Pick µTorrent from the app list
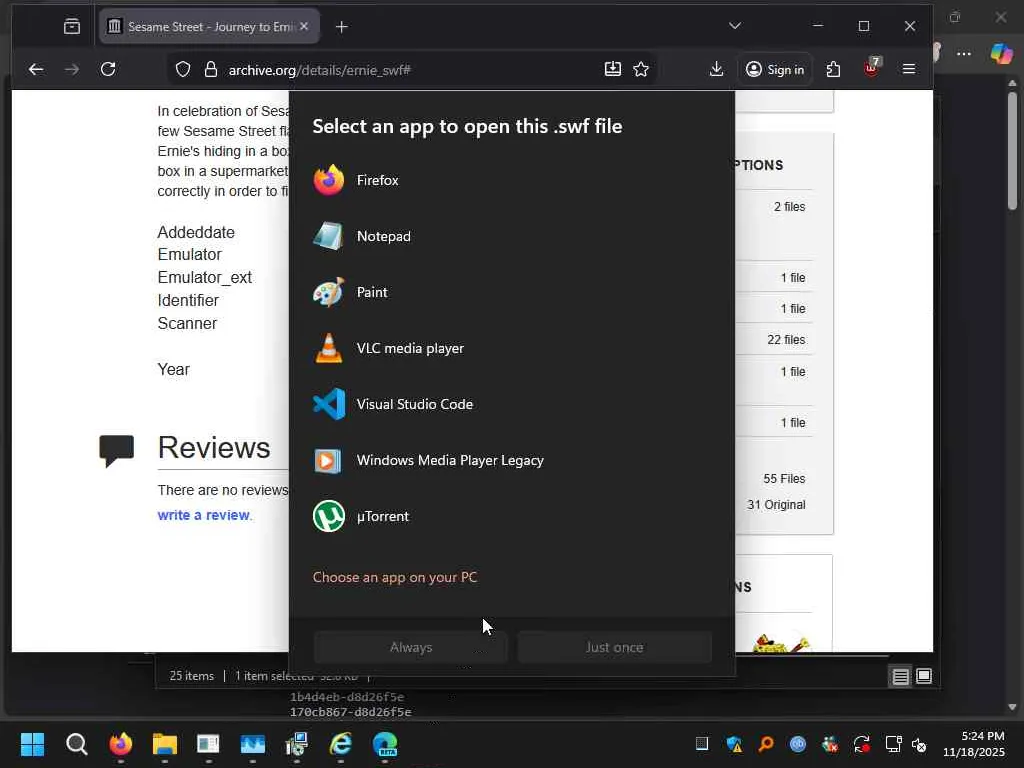This screenshot has height=768, width=1024. pos(512,517)
